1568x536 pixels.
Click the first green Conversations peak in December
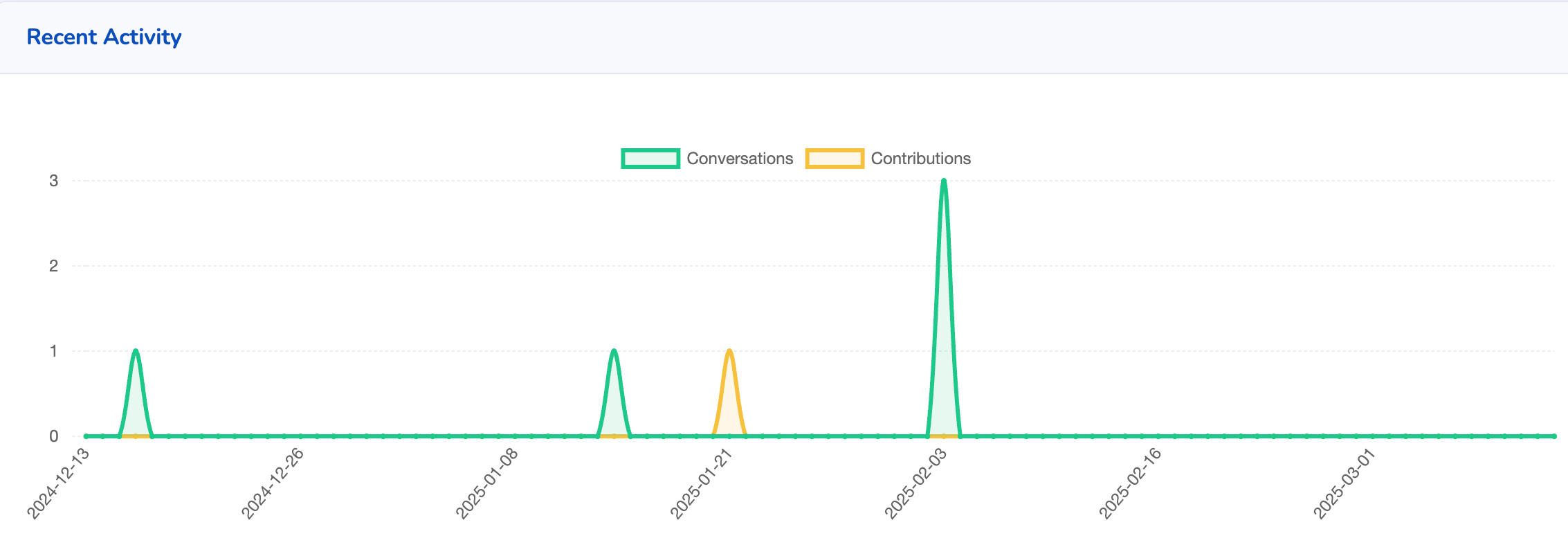(136, 351)
